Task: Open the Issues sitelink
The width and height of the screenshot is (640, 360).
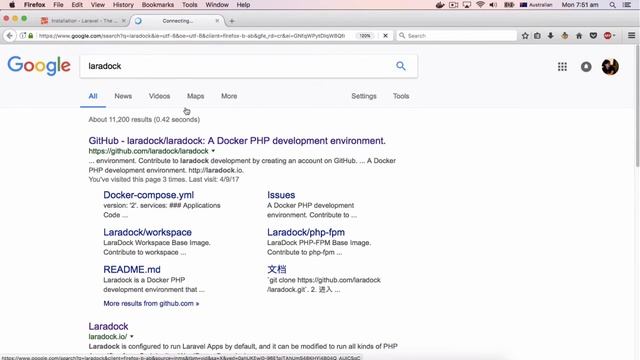Action: (x=281, y=195)
